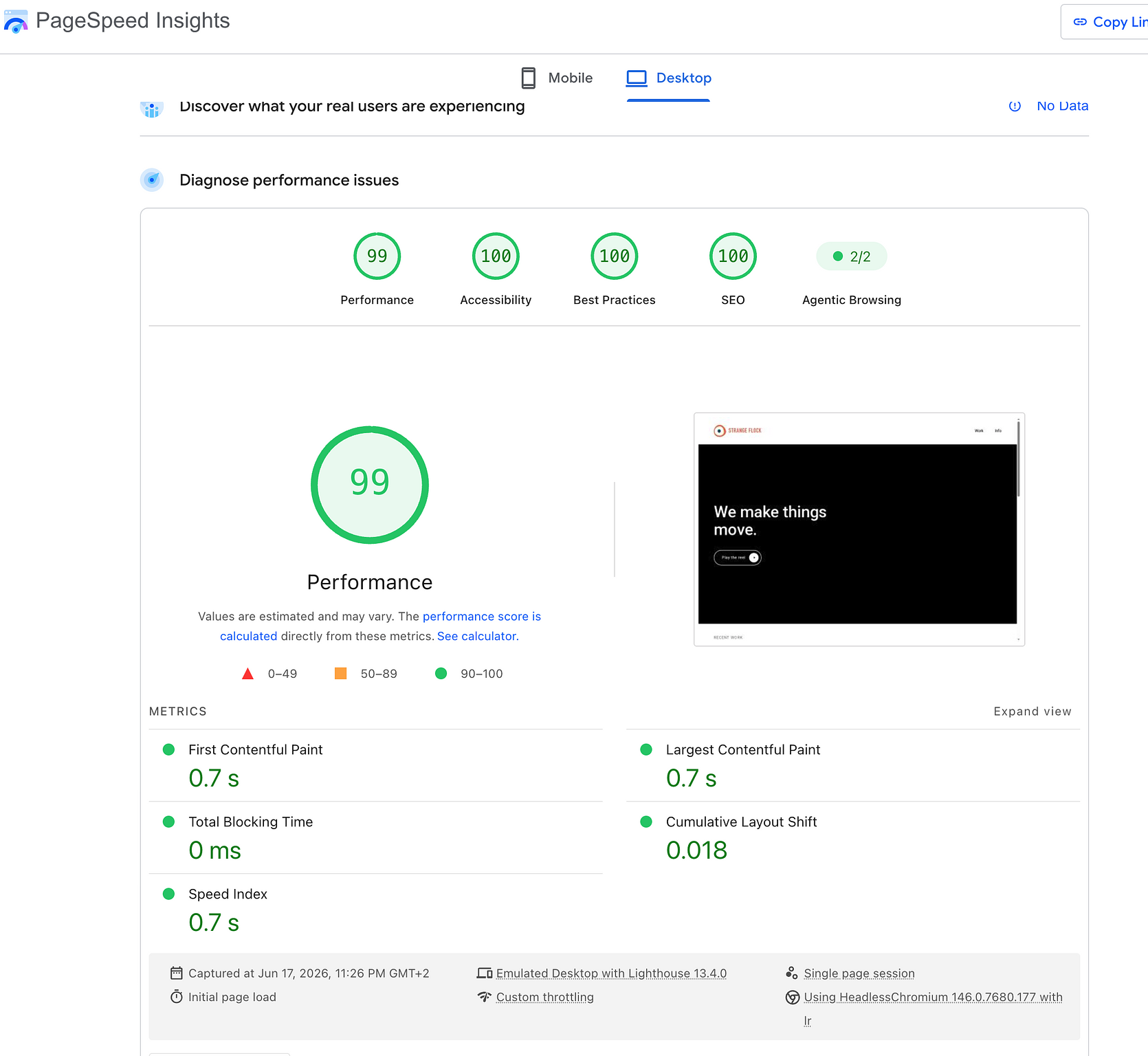Click the 0 ms blocking time value
The image size is (1148, 1056).
coord(214,850)
